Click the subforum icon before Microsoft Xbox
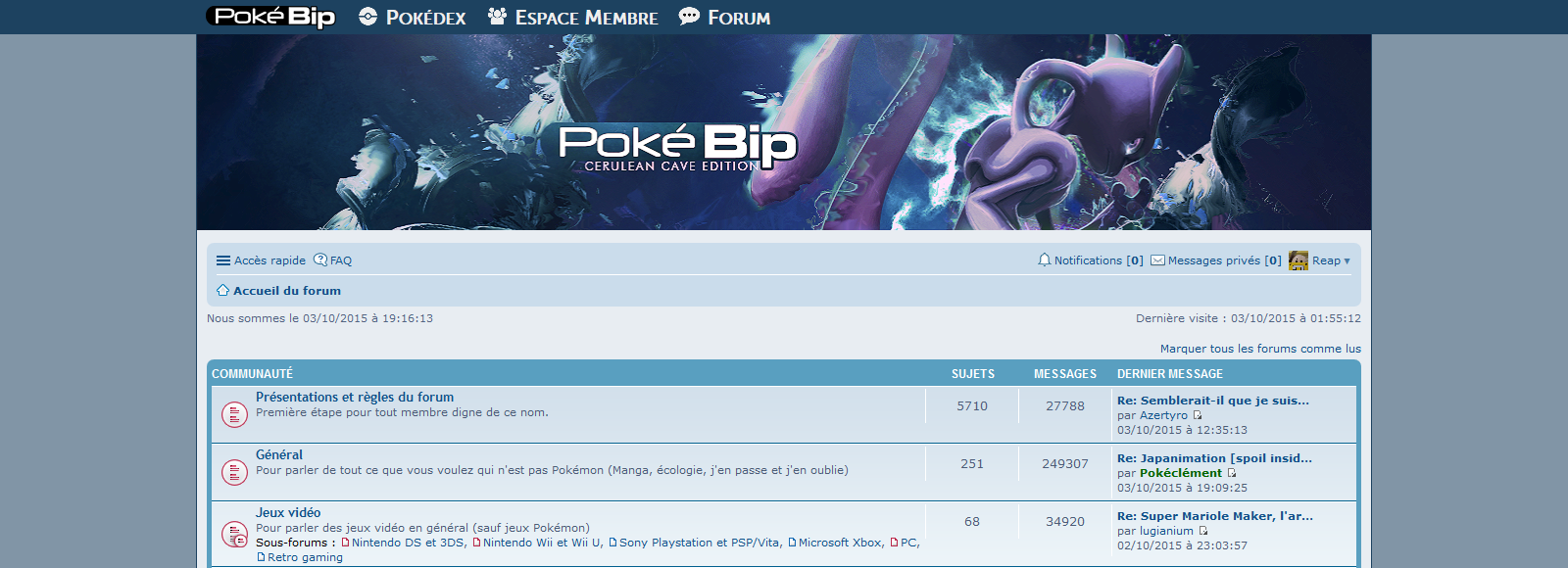This screenshot has height=568, width=1568. point(792,543)
